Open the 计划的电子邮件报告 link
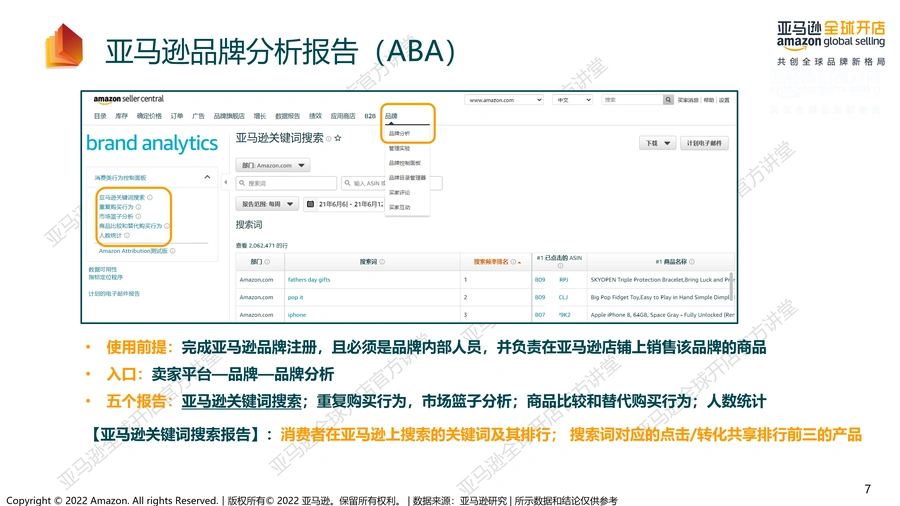This screenshot has width=900, height=506. (114, 294)
